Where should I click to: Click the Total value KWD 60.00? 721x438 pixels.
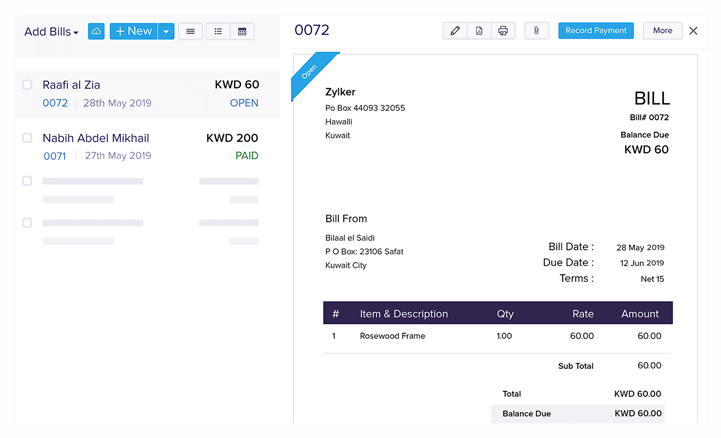point(638,394)
